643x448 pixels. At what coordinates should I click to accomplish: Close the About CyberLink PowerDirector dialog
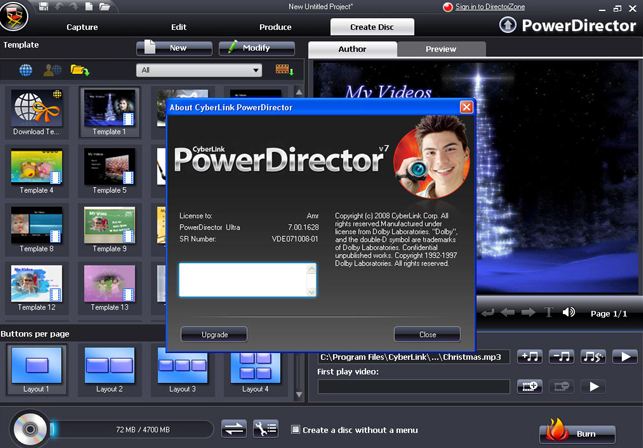tap(466, 107)
